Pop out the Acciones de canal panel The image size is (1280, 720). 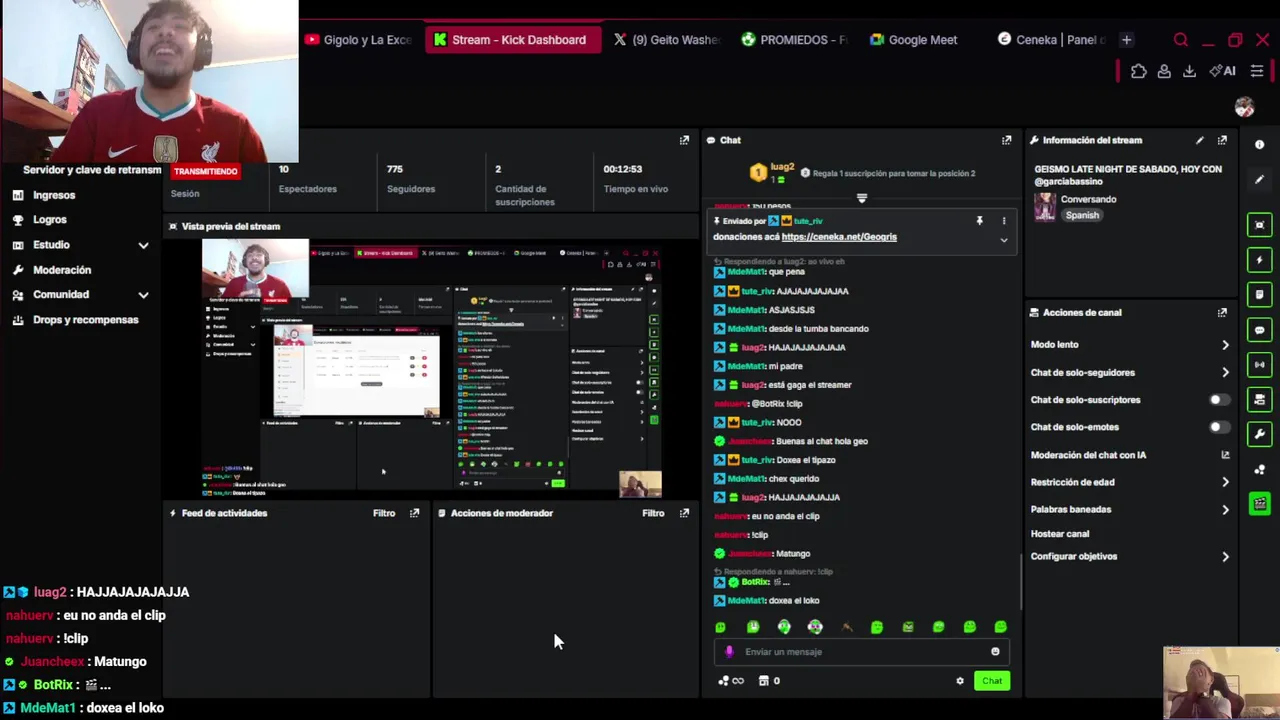click(1222, 312)
